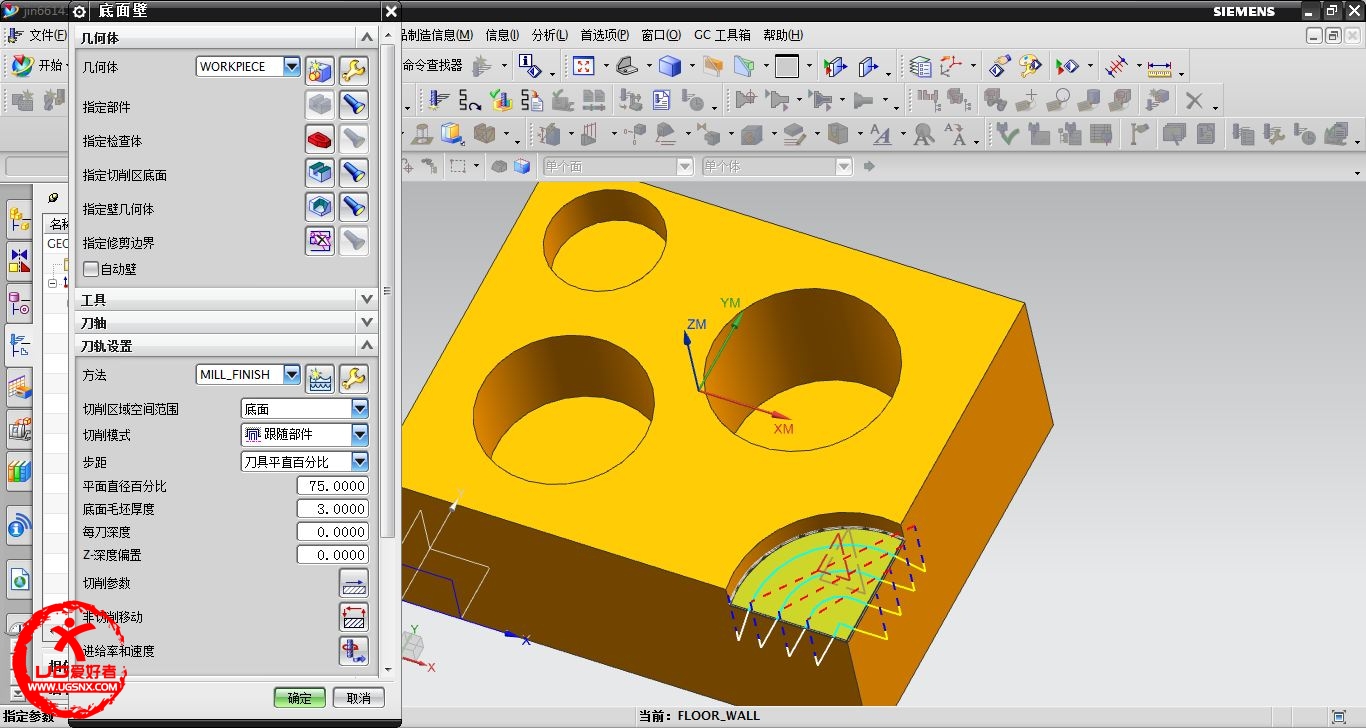The image size is (1366, 728).
Task: Open the GC 工具箱 menu
Action: point(722,35)
